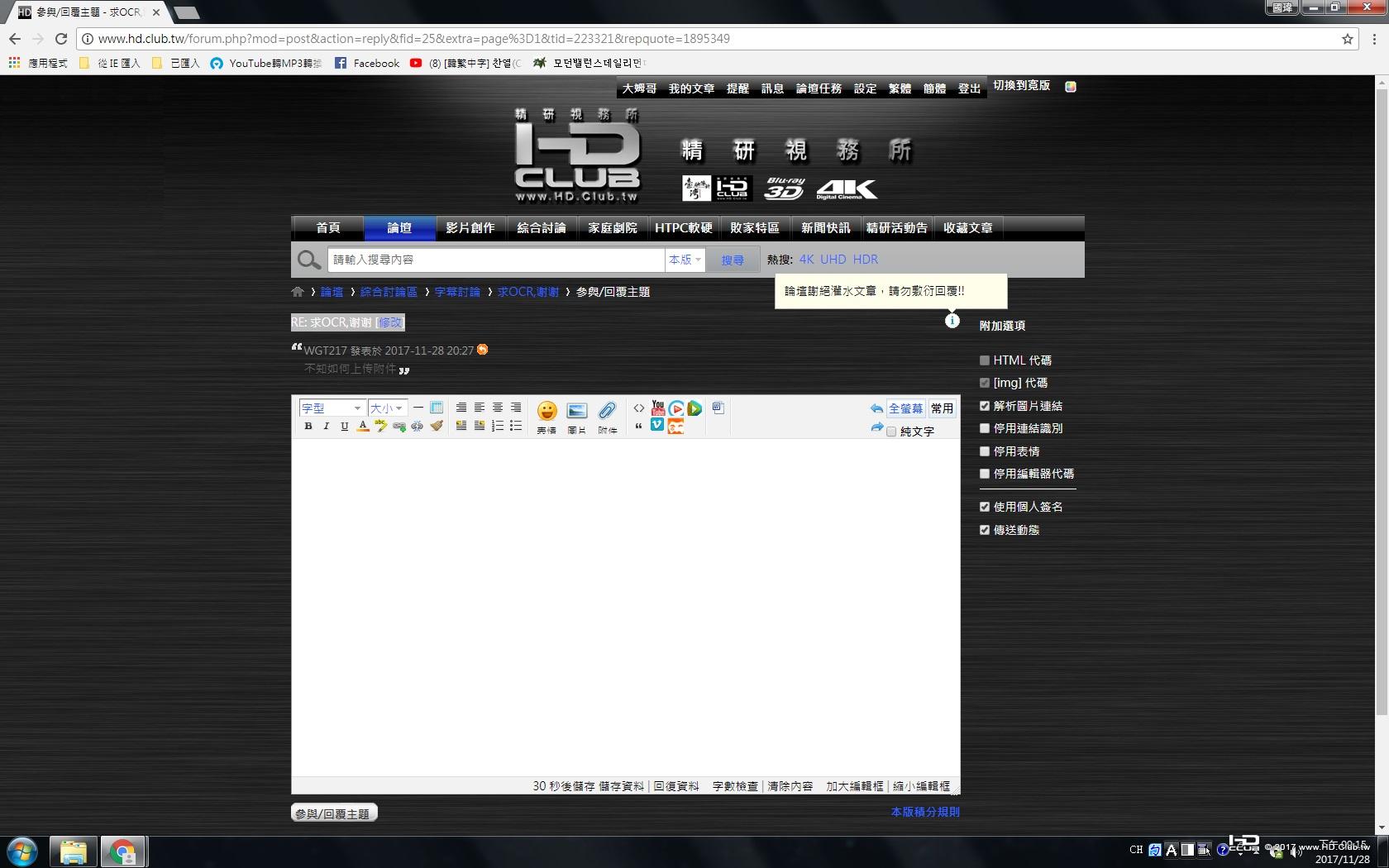Select the 新聞快訊 navigation tab

(826, 228)
